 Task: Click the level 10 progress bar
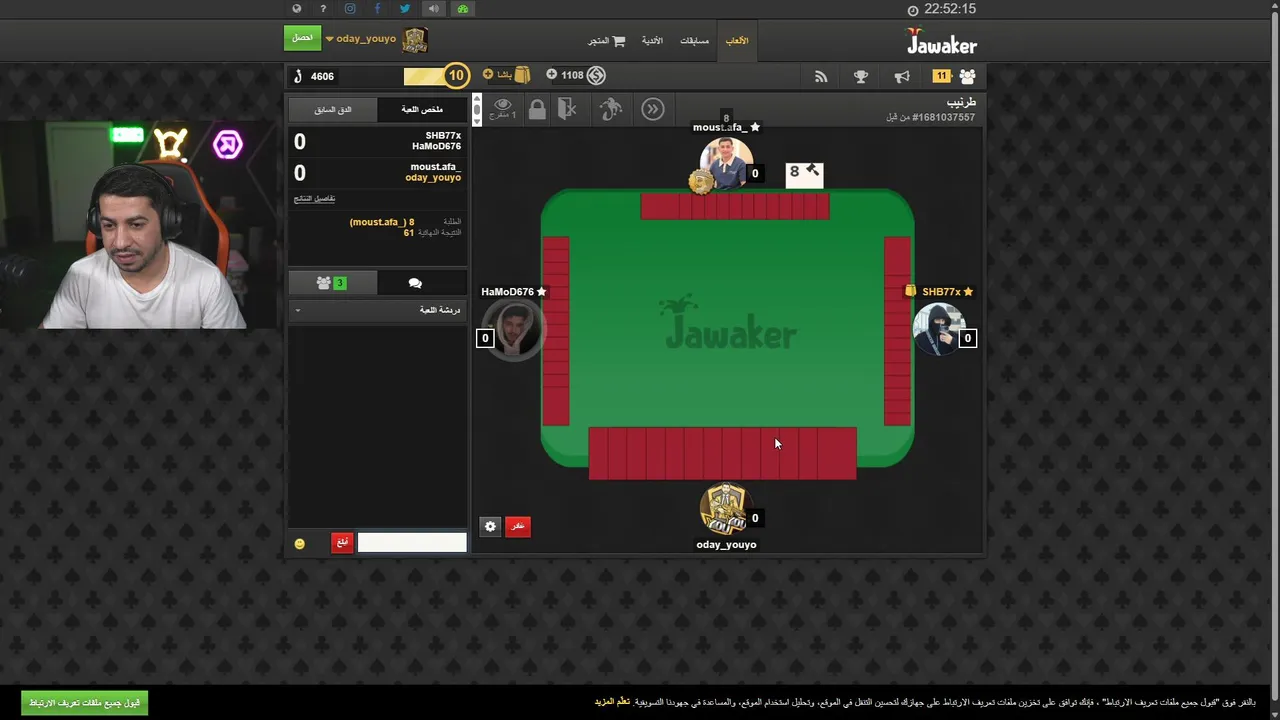tap(436, 76)
